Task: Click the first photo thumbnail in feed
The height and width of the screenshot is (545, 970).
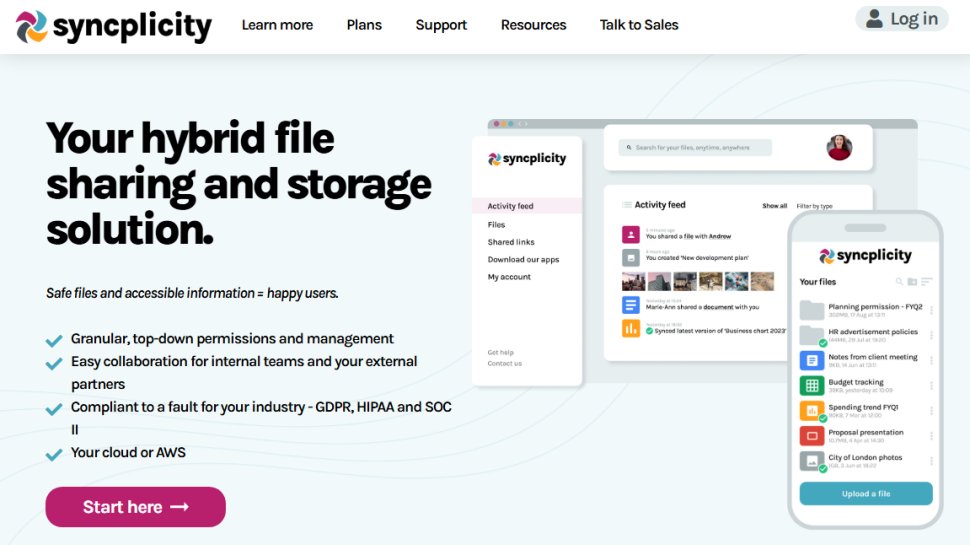Action: pyautogui.click(x=633, y=281)
